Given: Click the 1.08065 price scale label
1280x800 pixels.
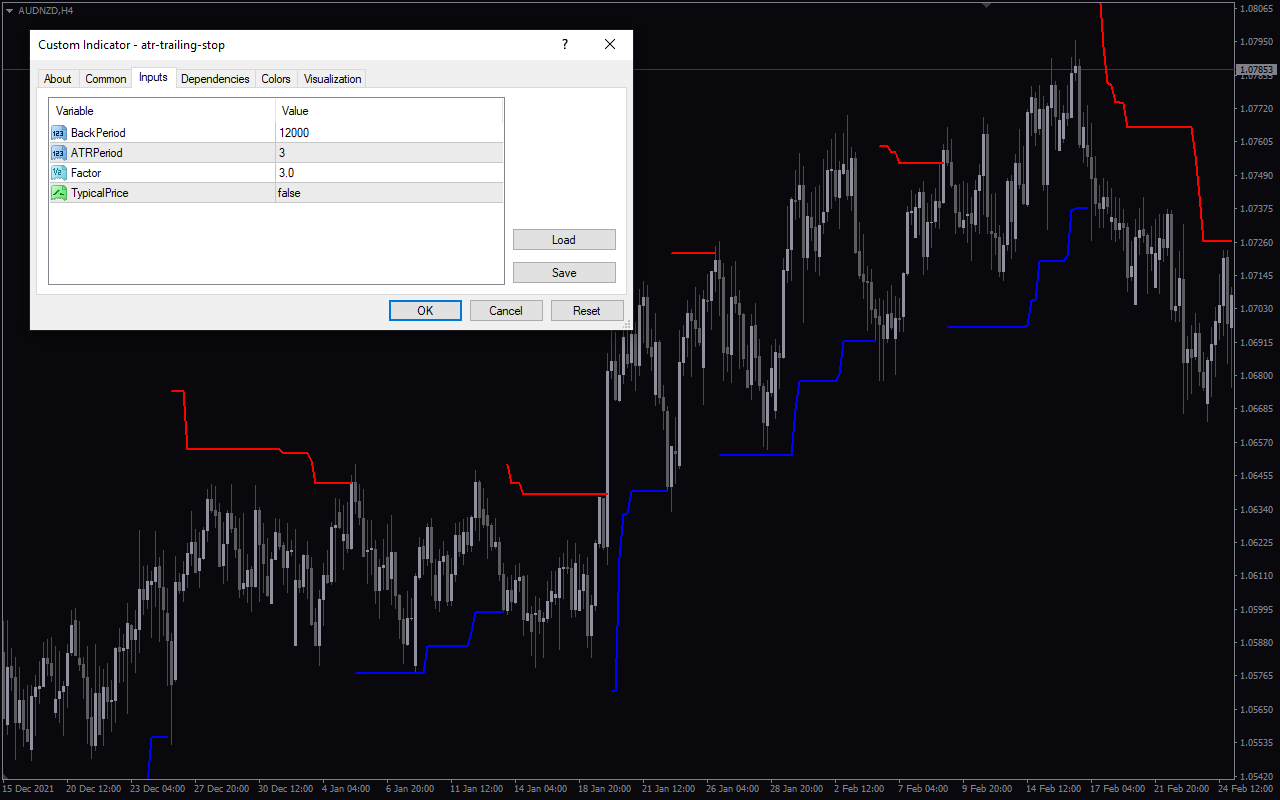Looking at the screenshot, I should (1257, 9).
